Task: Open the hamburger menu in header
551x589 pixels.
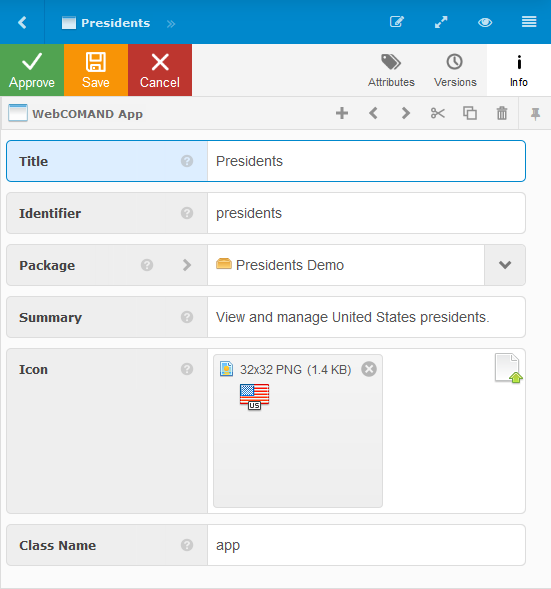Action: (x=529, y=22)
